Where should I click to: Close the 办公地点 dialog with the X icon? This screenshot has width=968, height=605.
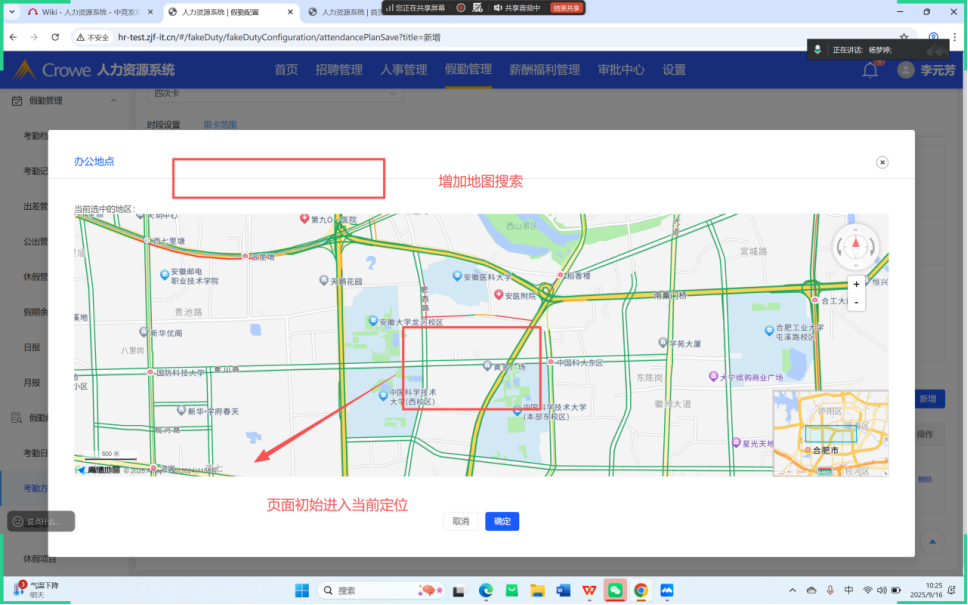[882, 162]
